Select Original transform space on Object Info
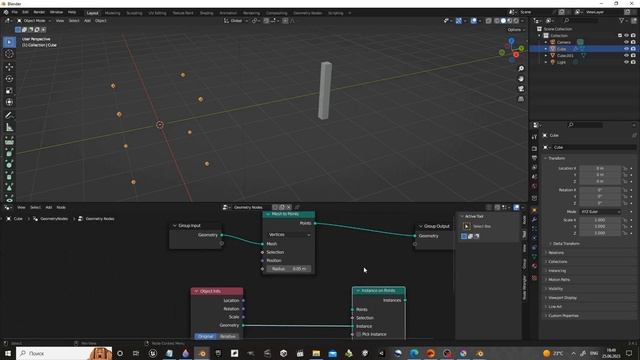 pos(206,336)
